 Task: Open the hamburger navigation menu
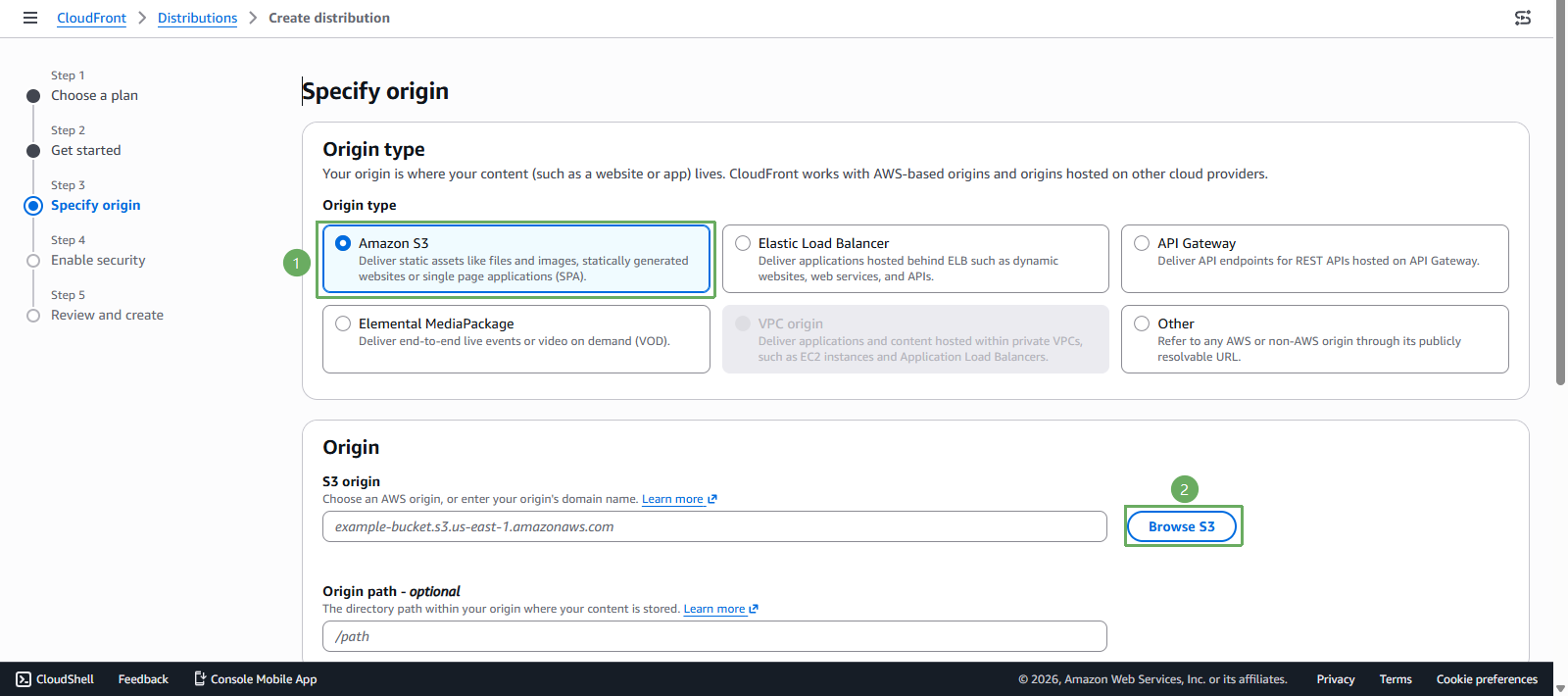click(30, 18)
